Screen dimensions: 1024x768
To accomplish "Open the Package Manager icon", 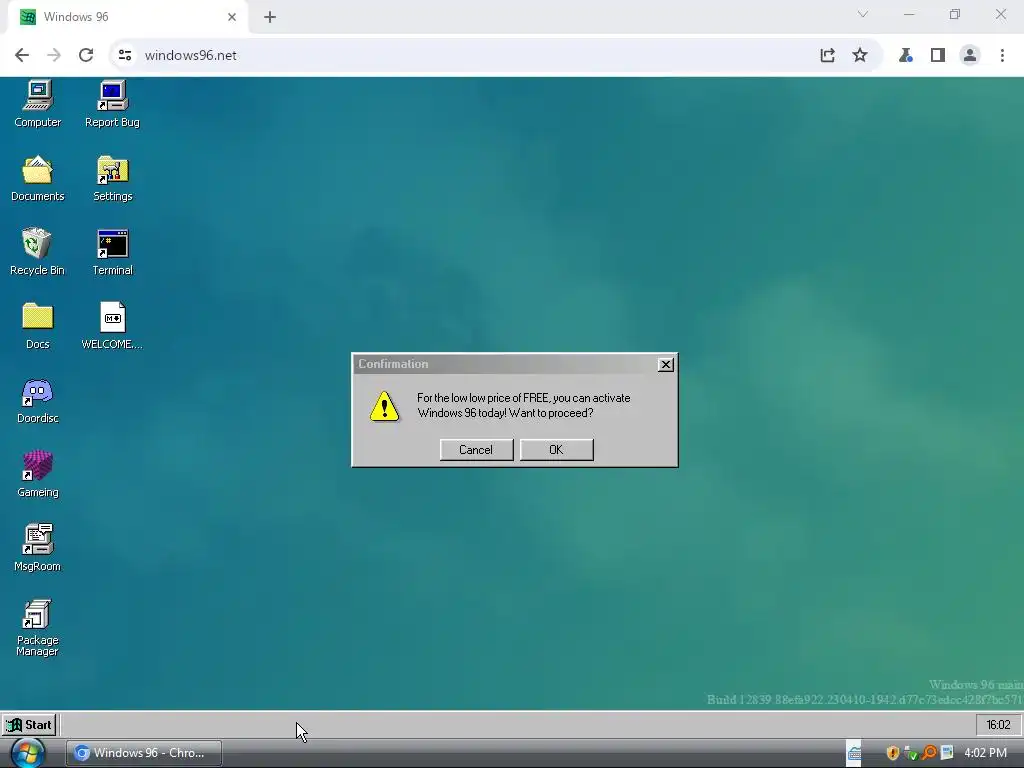I will click(x=37, y=628).
